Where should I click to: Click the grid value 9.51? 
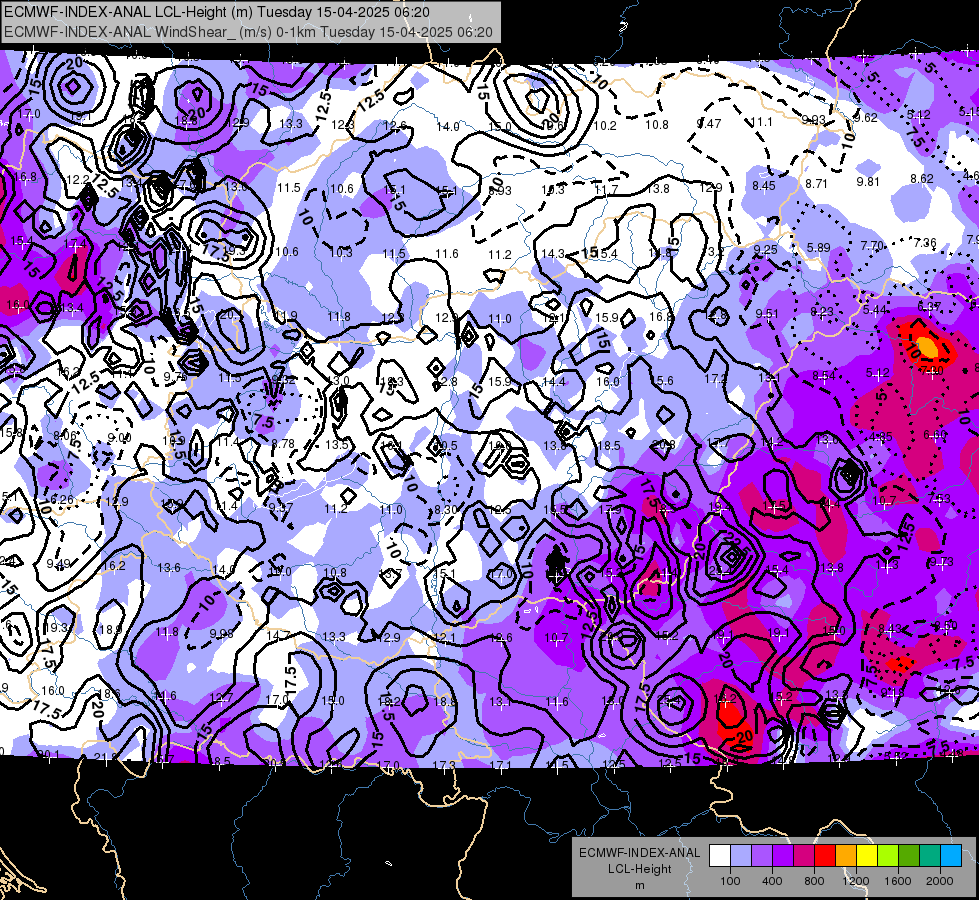click(767, 314)
